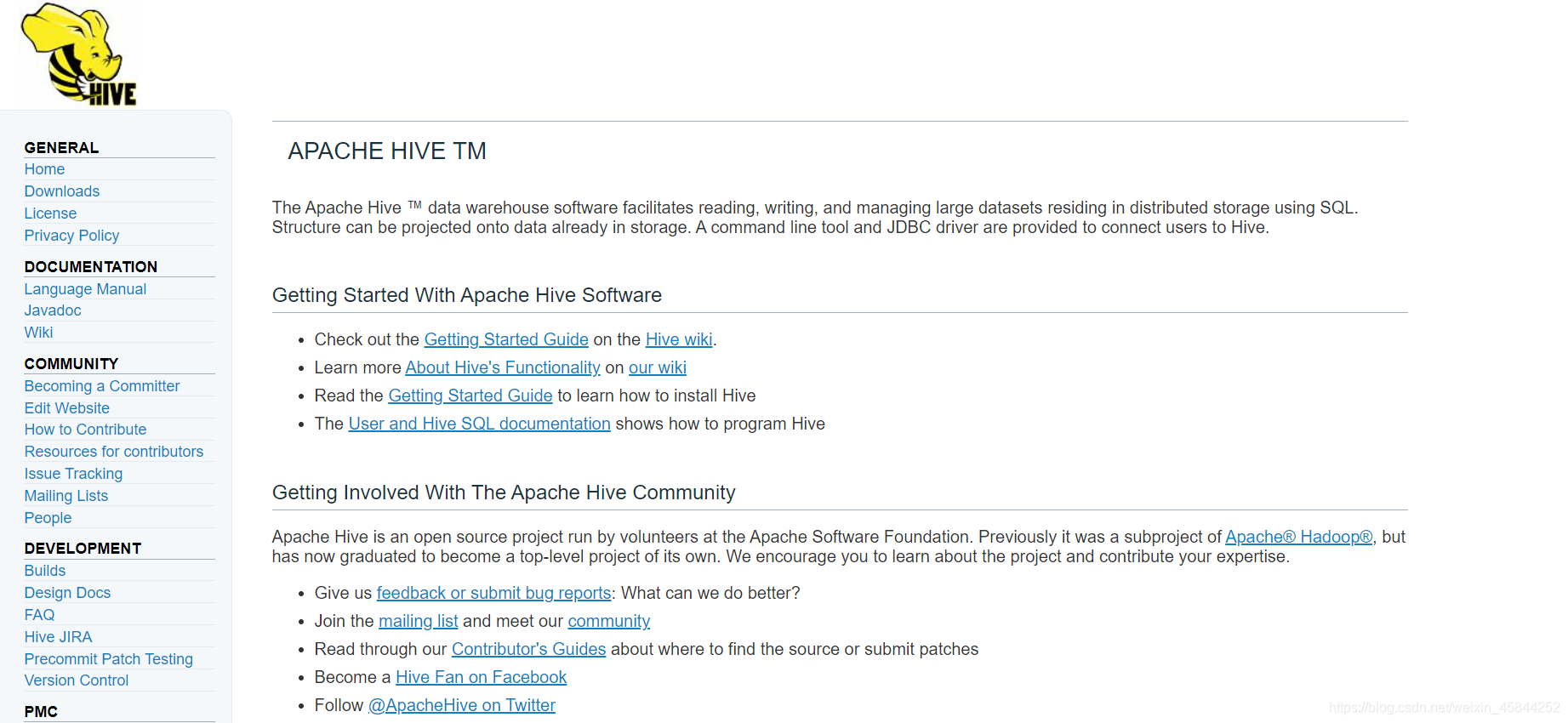Open the Mailing Lists sidebar link
This screenshot has height=723, width=1568.
click(66, 496)
